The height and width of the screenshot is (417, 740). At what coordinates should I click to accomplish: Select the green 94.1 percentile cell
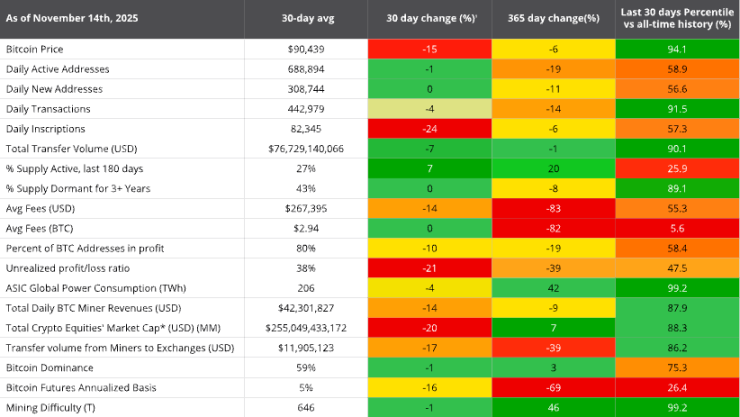pos(676,49)
